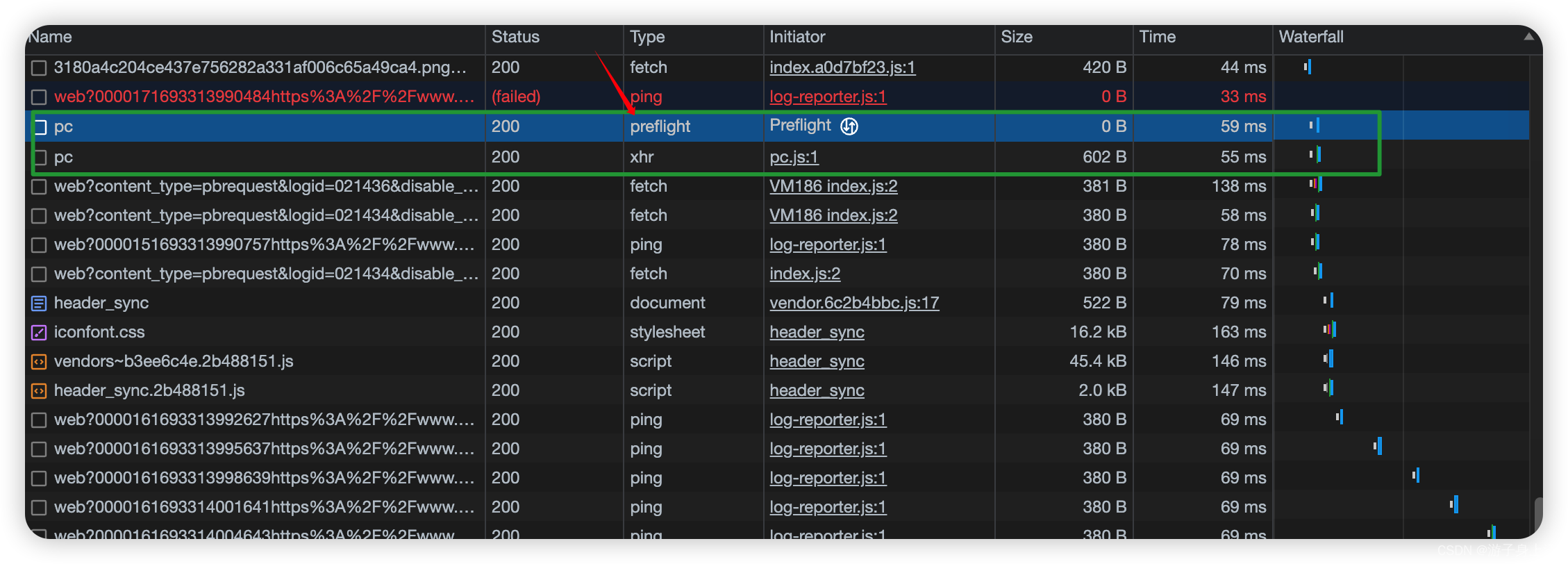The width and height of the screenshot is (1568, 564).
Task: Click the waterfall bar of header_sync document row
Action: (1328, 300)
